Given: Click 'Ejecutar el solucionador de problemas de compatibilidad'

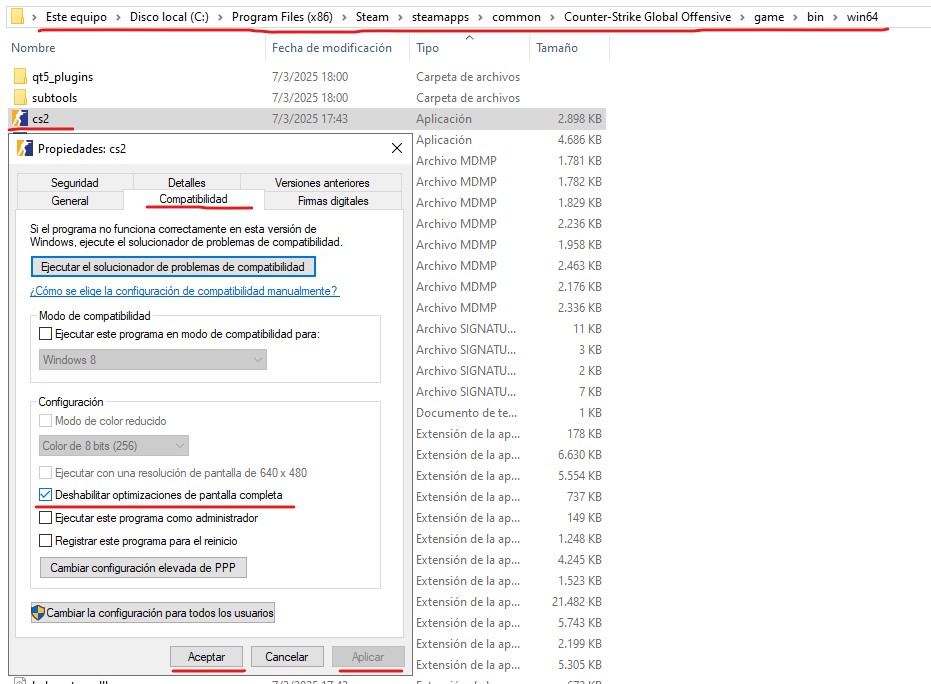Looking at the screenshot, I should [x=173, y=267].
